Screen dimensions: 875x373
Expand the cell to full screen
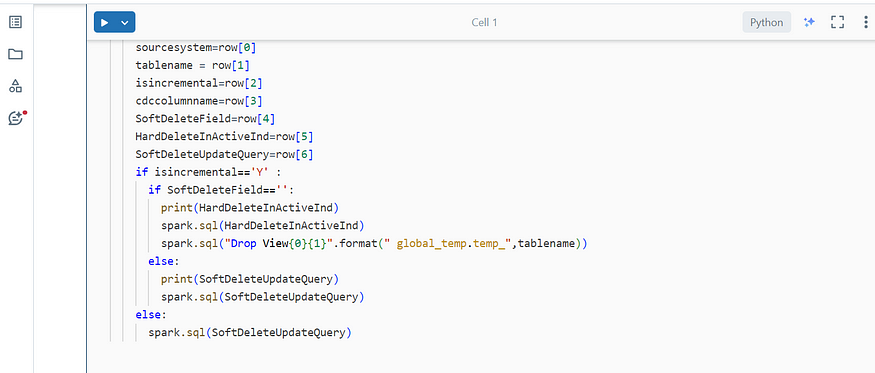[837, 22]
